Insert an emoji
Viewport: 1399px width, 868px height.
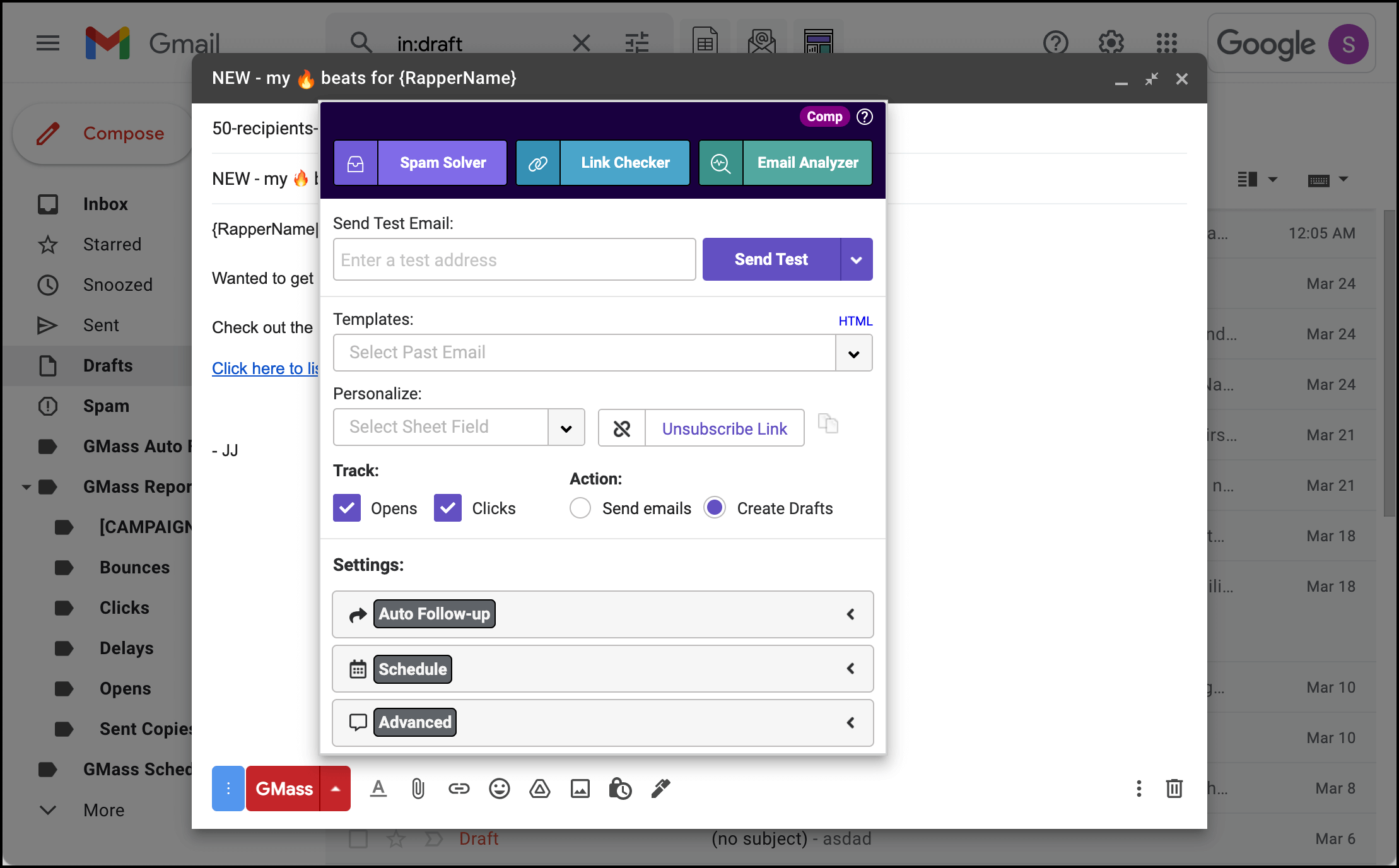click(x=500, y=789)
